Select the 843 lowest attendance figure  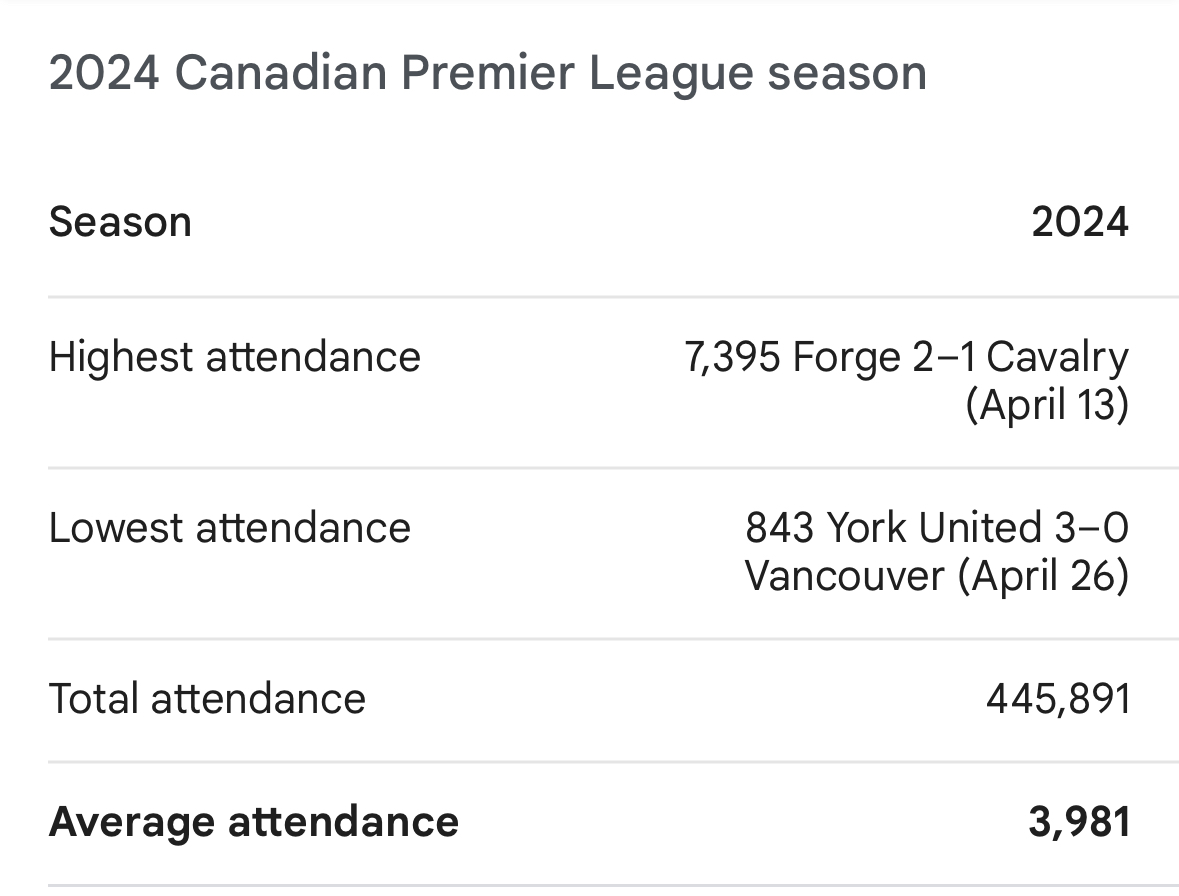pos(780,528)
